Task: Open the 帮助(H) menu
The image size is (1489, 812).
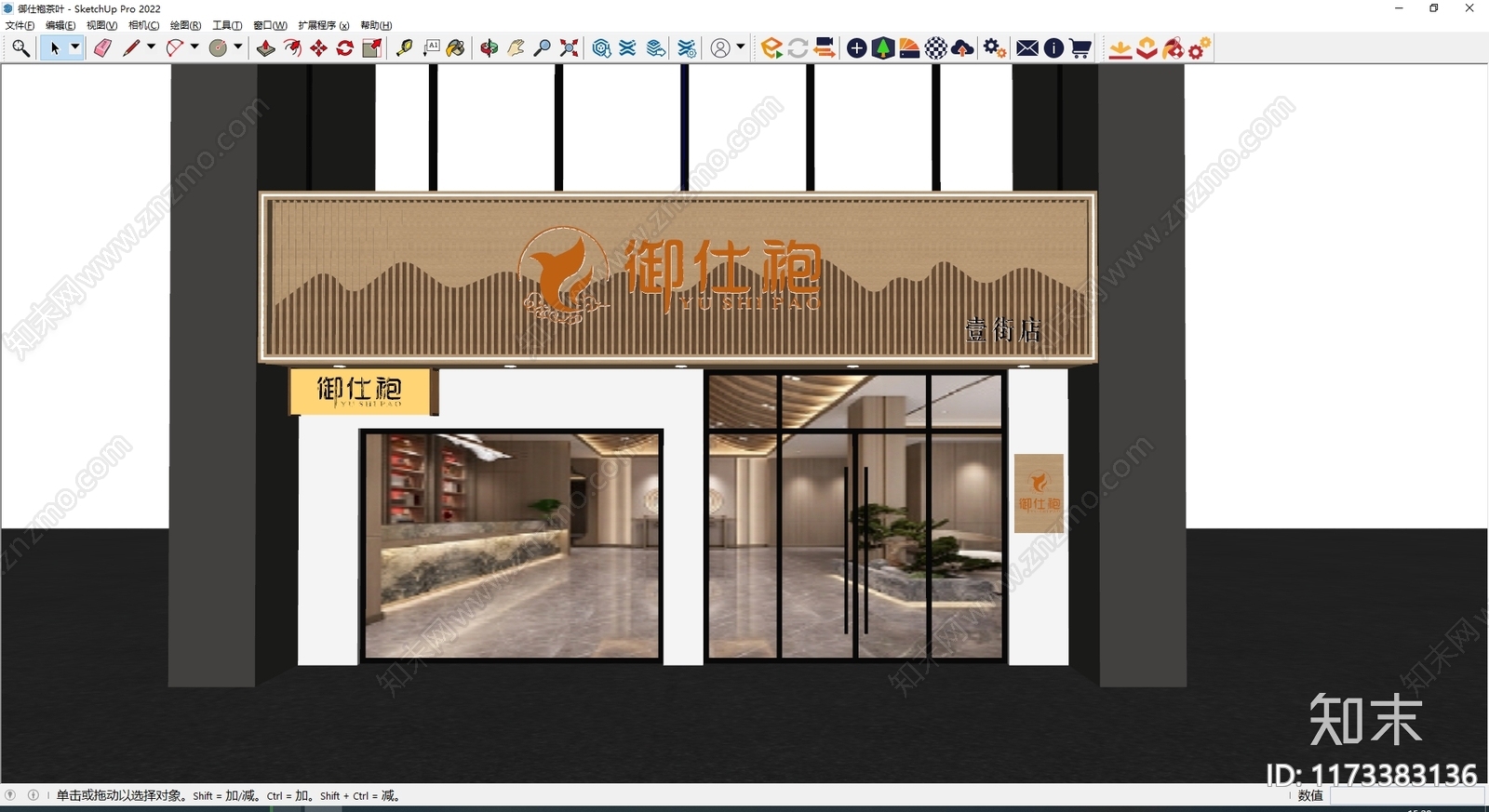Action: tap(376, 25)
